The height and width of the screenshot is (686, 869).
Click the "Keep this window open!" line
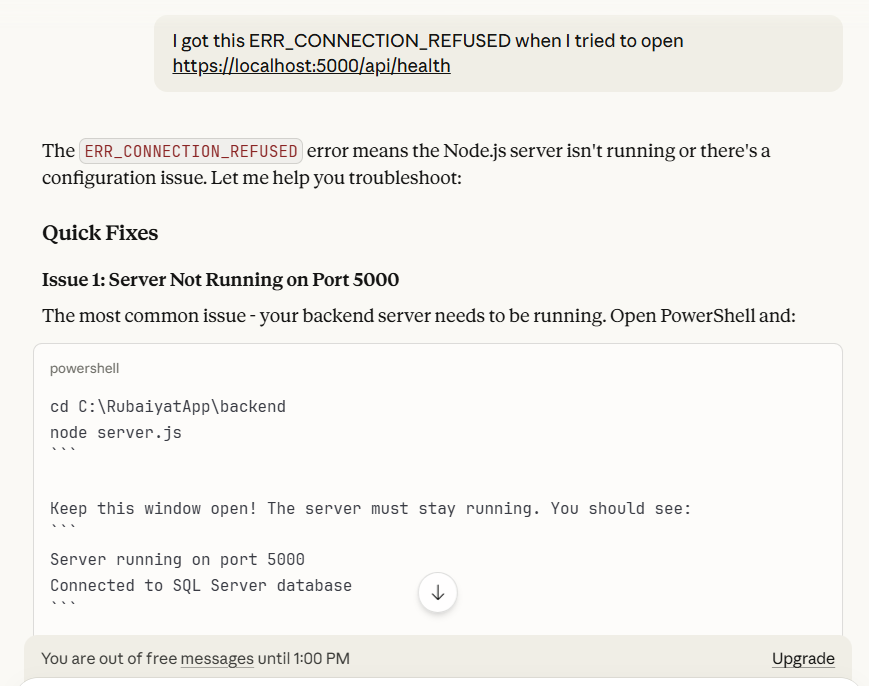click(370, 508)
